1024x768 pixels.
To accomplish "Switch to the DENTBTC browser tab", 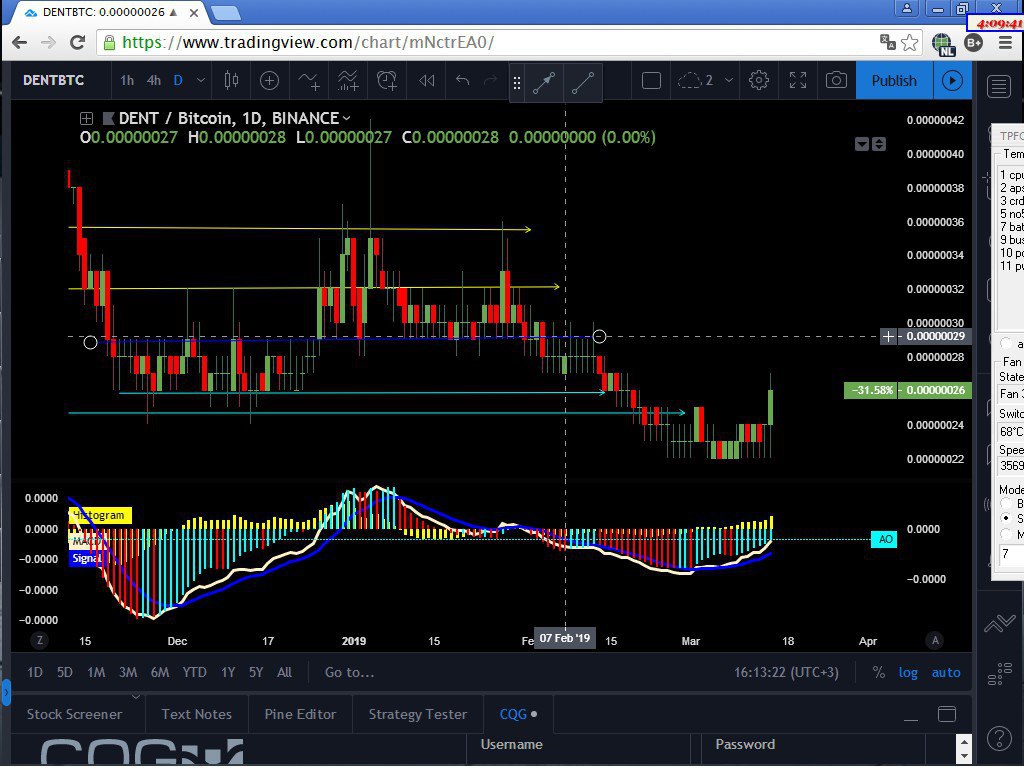I will tap(108, 12).
